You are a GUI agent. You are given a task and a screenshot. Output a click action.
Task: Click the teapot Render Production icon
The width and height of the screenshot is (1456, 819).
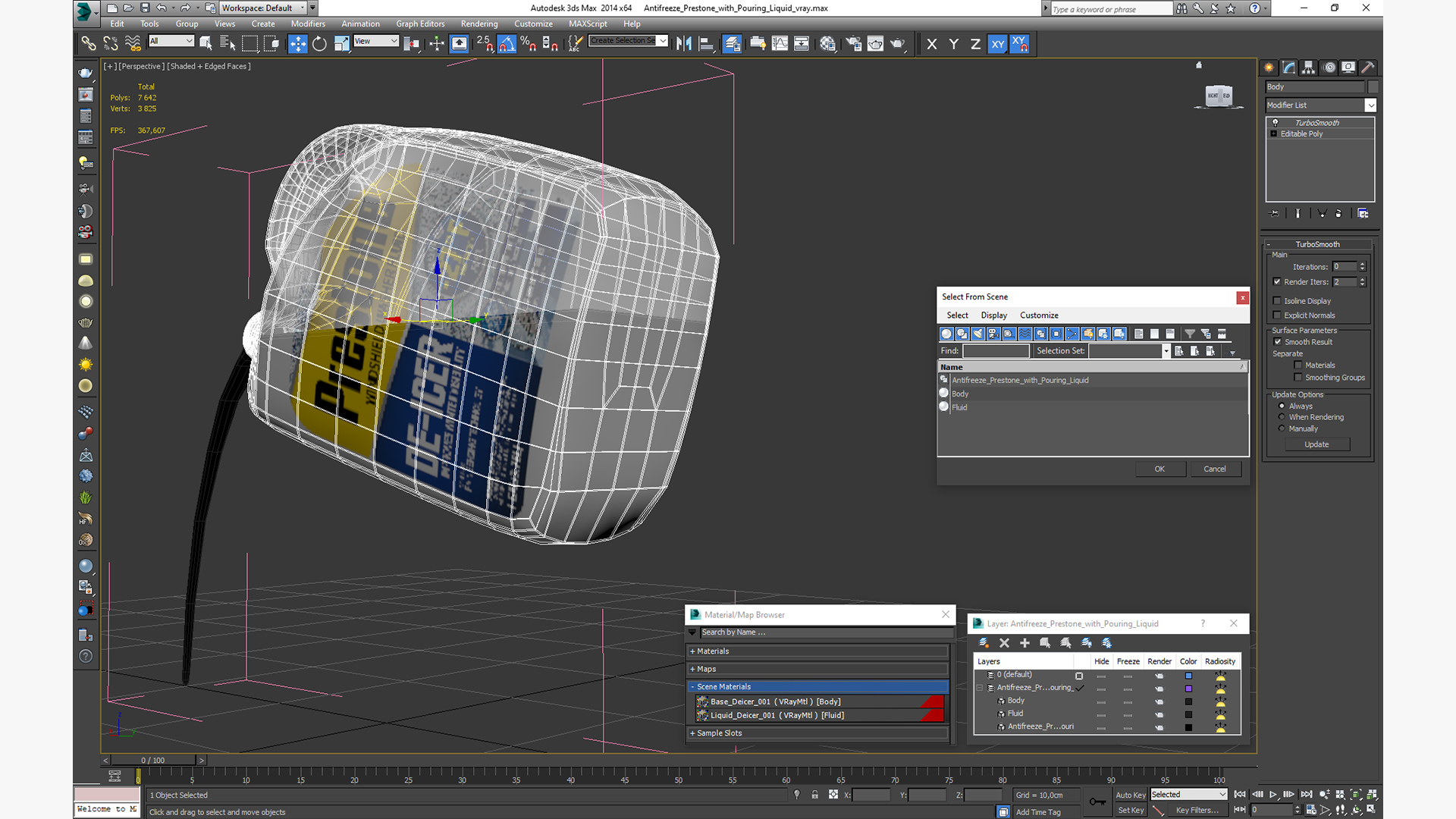click(898, 44)
